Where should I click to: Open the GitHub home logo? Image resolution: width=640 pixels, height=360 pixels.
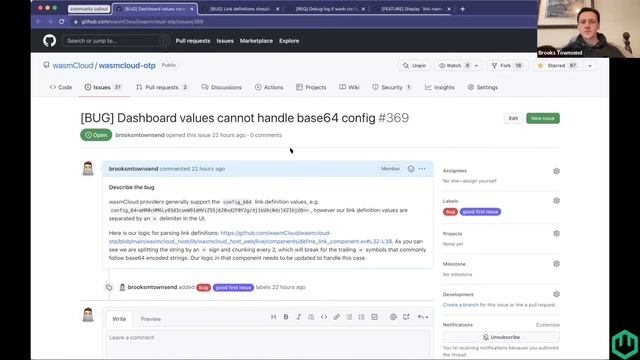point(49,41)
